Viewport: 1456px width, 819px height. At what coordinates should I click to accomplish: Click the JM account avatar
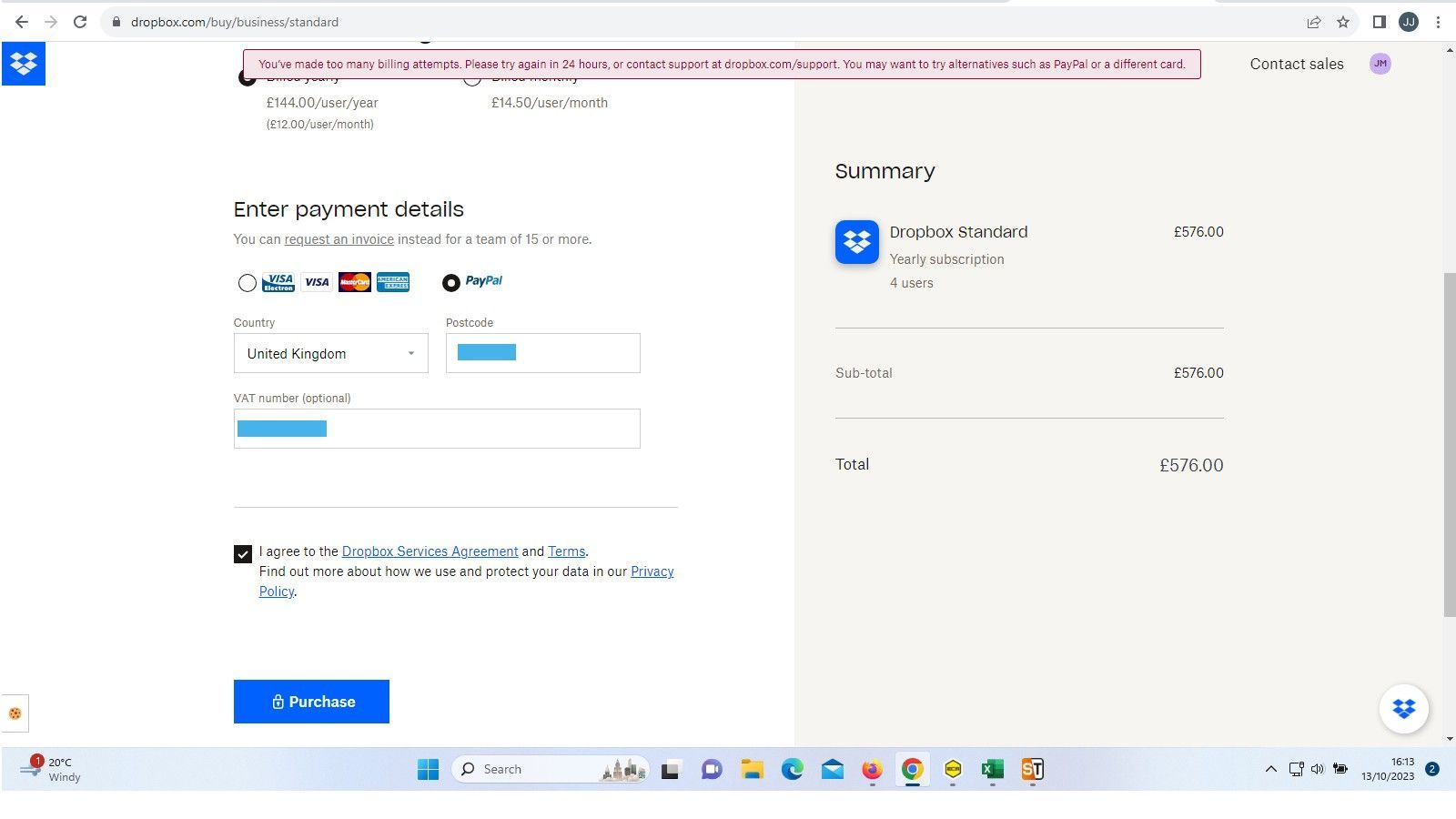tap(1380, 64)
